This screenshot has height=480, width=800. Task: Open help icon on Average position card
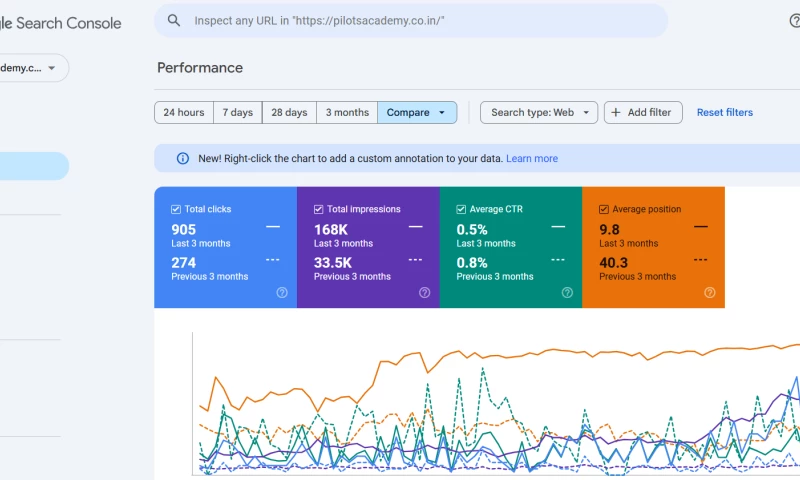[x=710, y=293]
